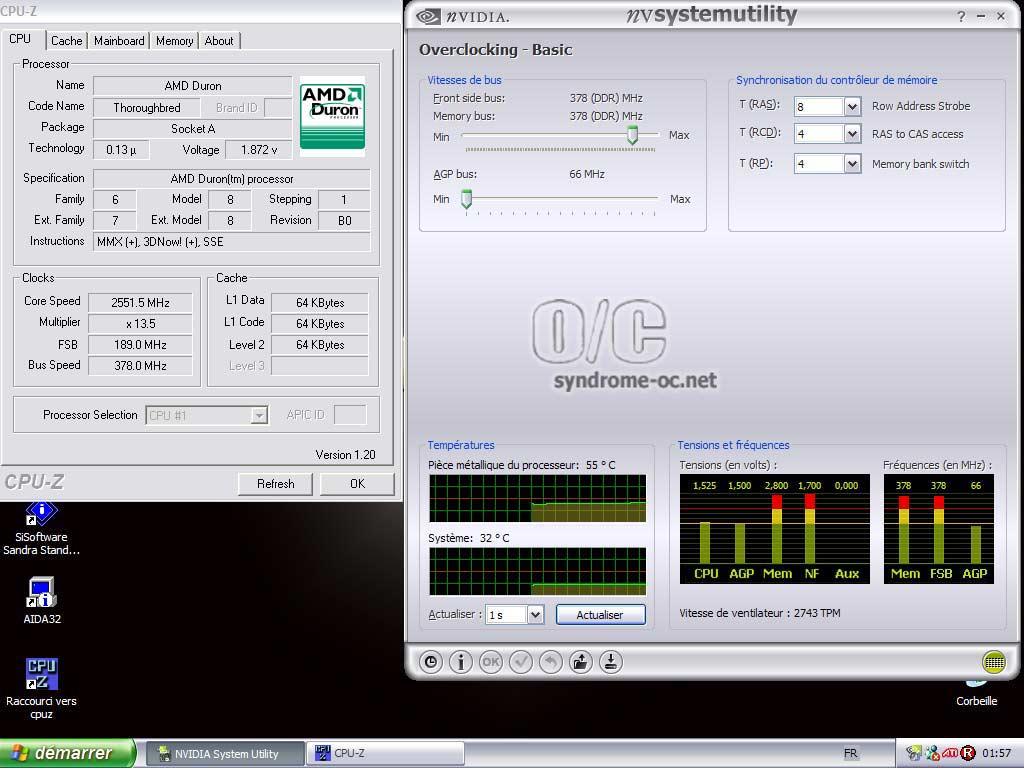
Task: Click the Vitesse de ventilateur 2743 TPM text
Action: [x=760, y=613]
